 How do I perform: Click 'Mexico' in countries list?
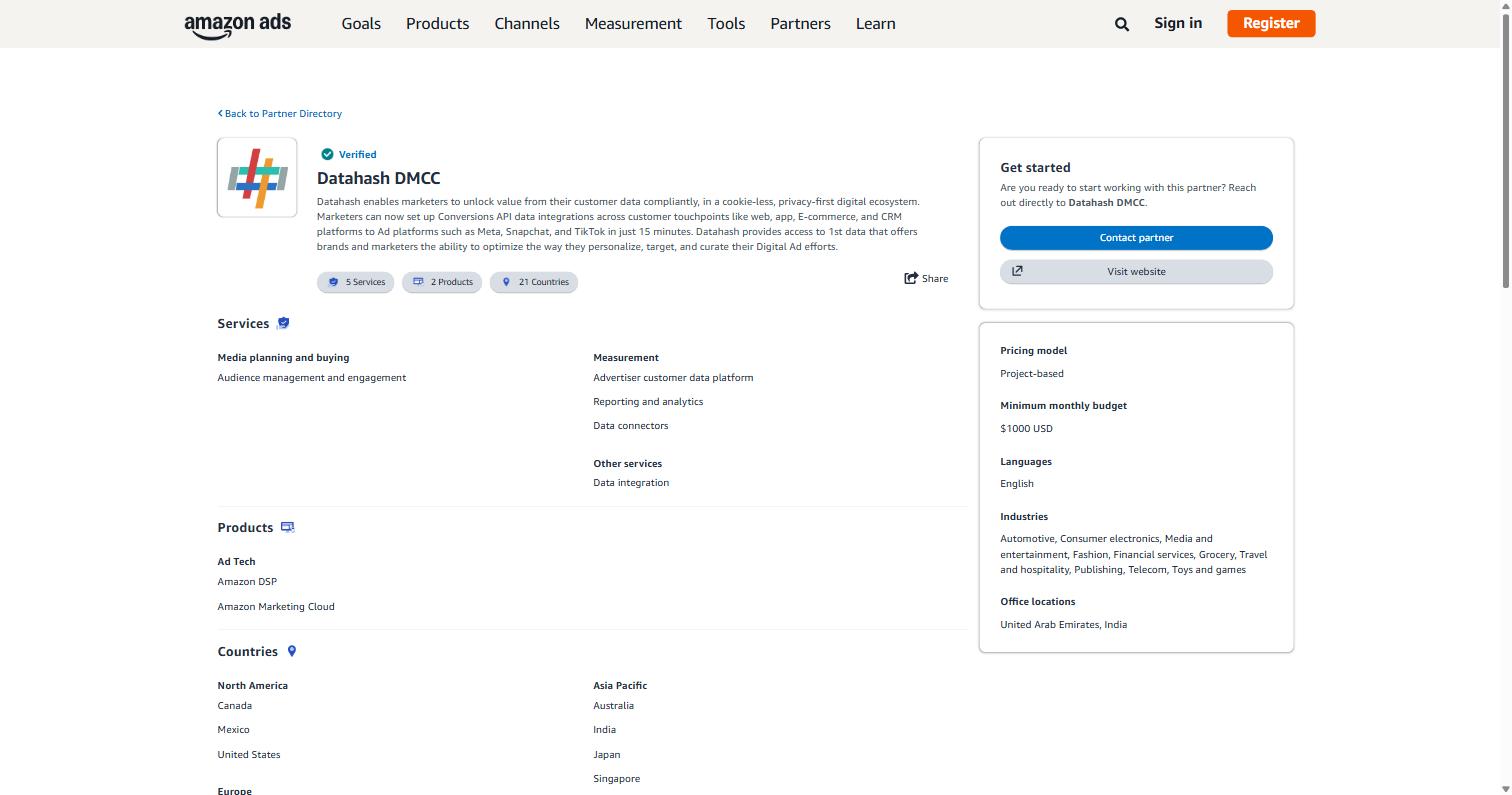coord(234,729)
